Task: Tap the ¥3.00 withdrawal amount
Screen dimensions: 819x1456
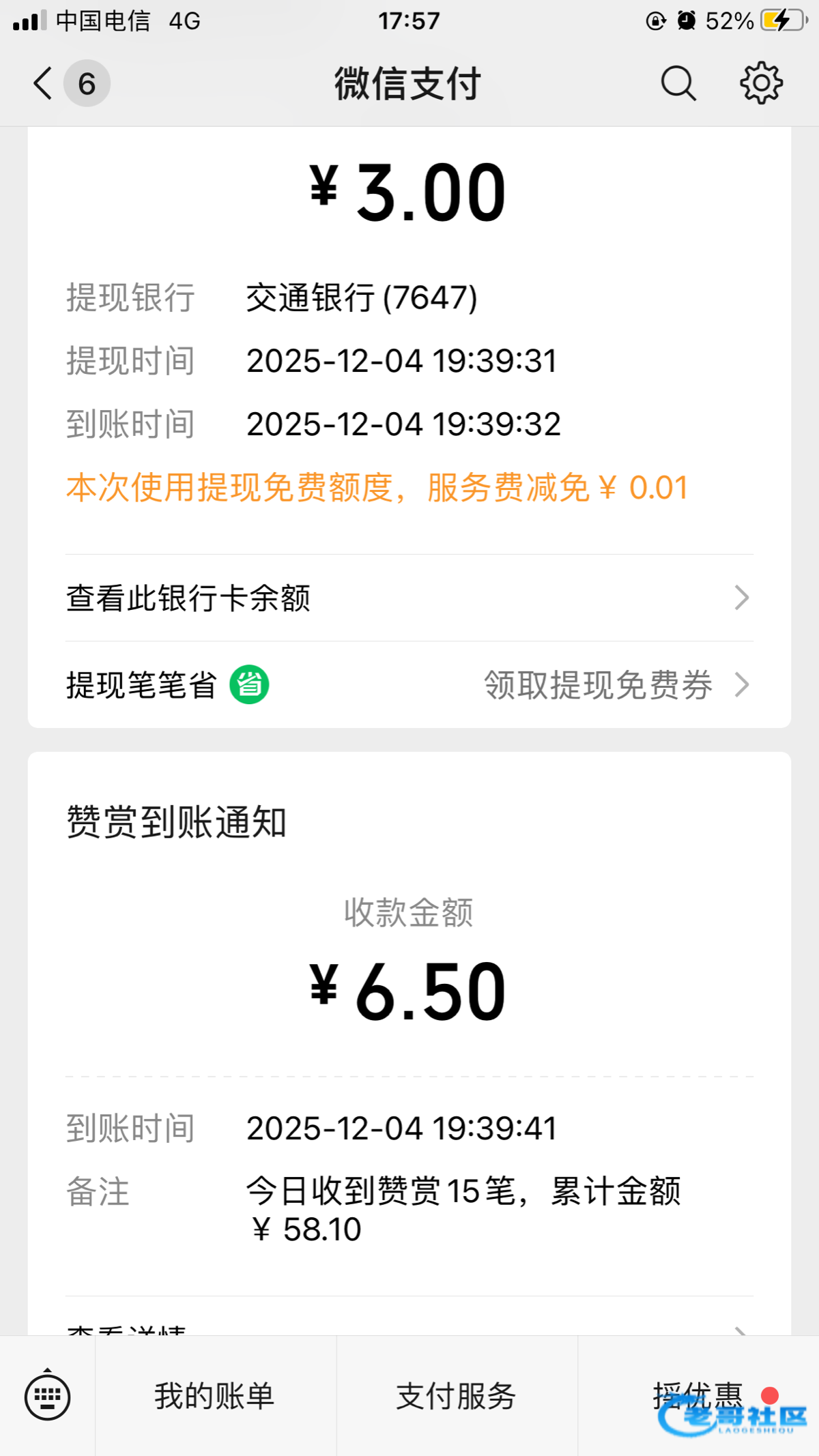Action: coord(408,192)
